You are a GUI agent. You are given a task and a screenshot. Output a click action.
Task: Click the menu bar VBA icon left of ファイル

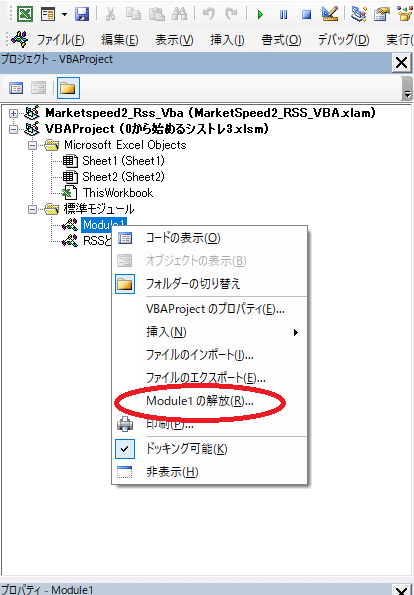[19, 39]
